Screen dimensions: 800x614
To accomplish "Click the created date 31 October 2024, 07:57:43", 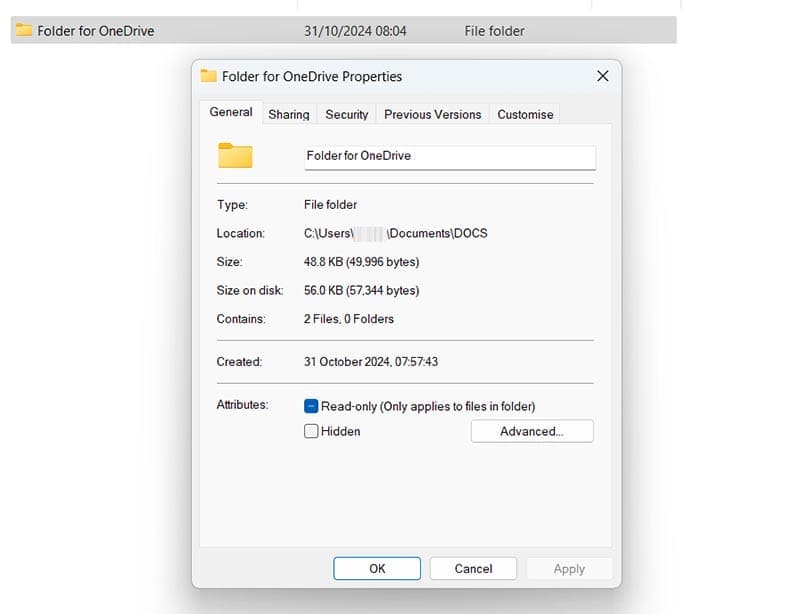I will click(371, 362).
